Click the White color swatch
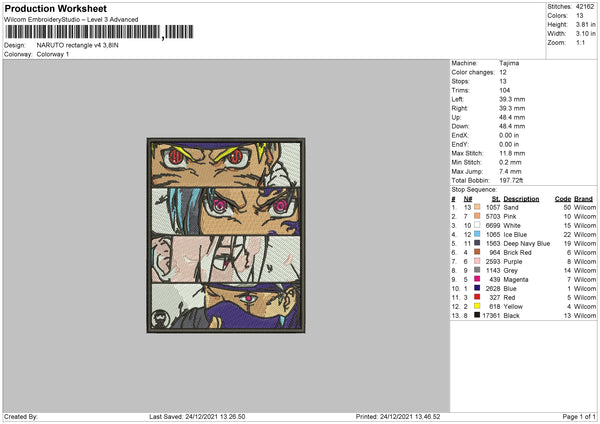The image size is (600, 424). coord(477,225)
